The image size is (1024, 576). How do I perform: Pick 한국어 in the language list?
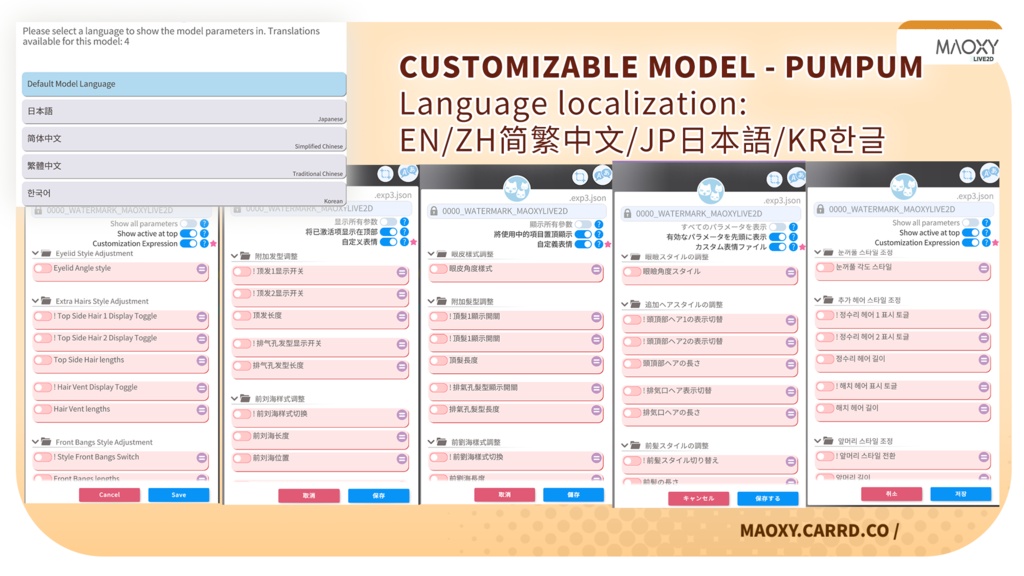pyautogui.click(x=184, y=193)
